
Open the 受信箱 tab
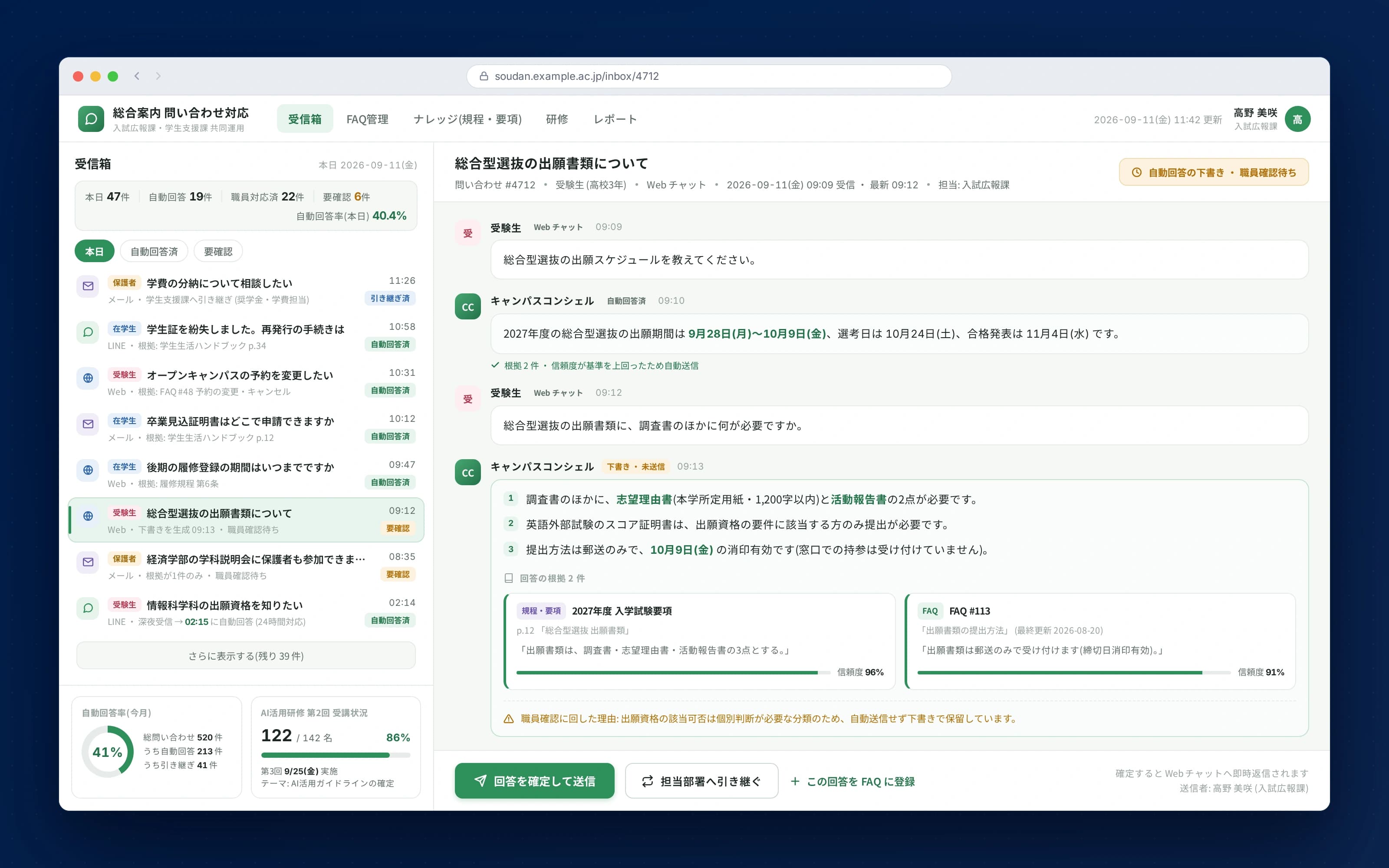coord(305,119)
